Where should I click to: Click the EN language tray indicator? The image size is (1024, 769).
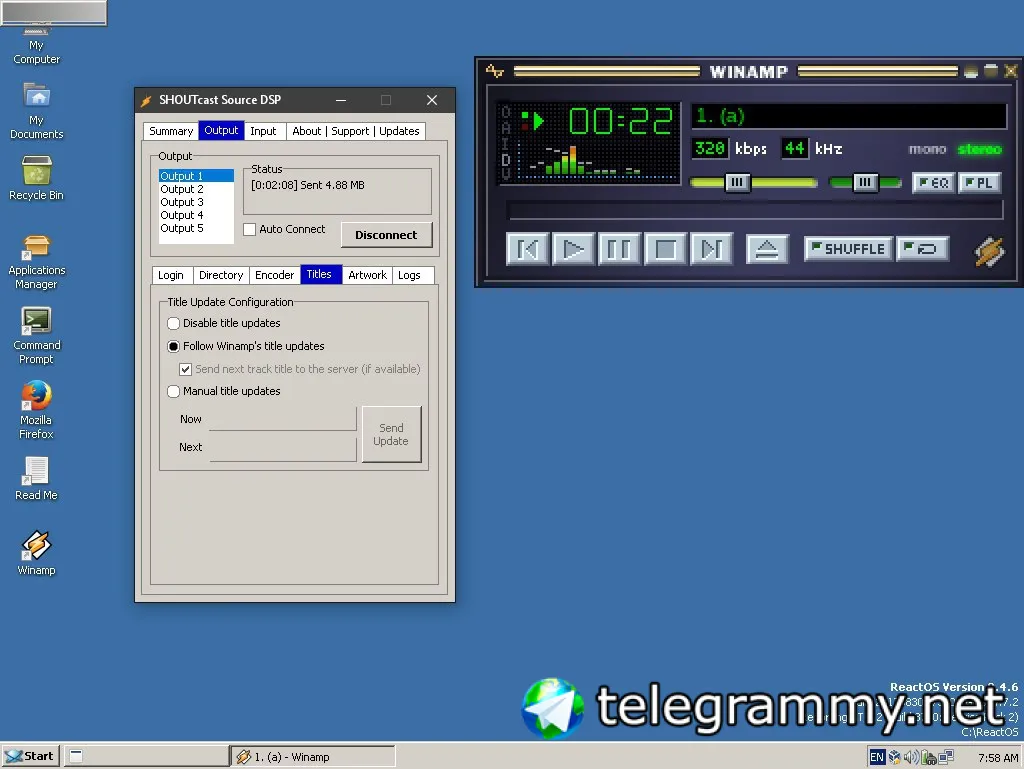[x=876, y=757]
